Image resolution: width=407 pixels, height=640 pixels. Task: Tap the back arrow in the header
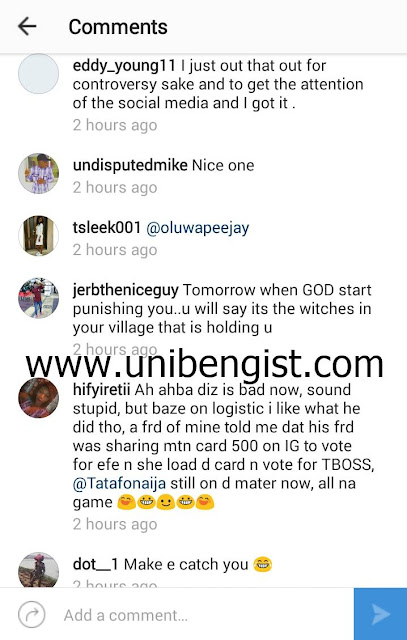(27, 27)
